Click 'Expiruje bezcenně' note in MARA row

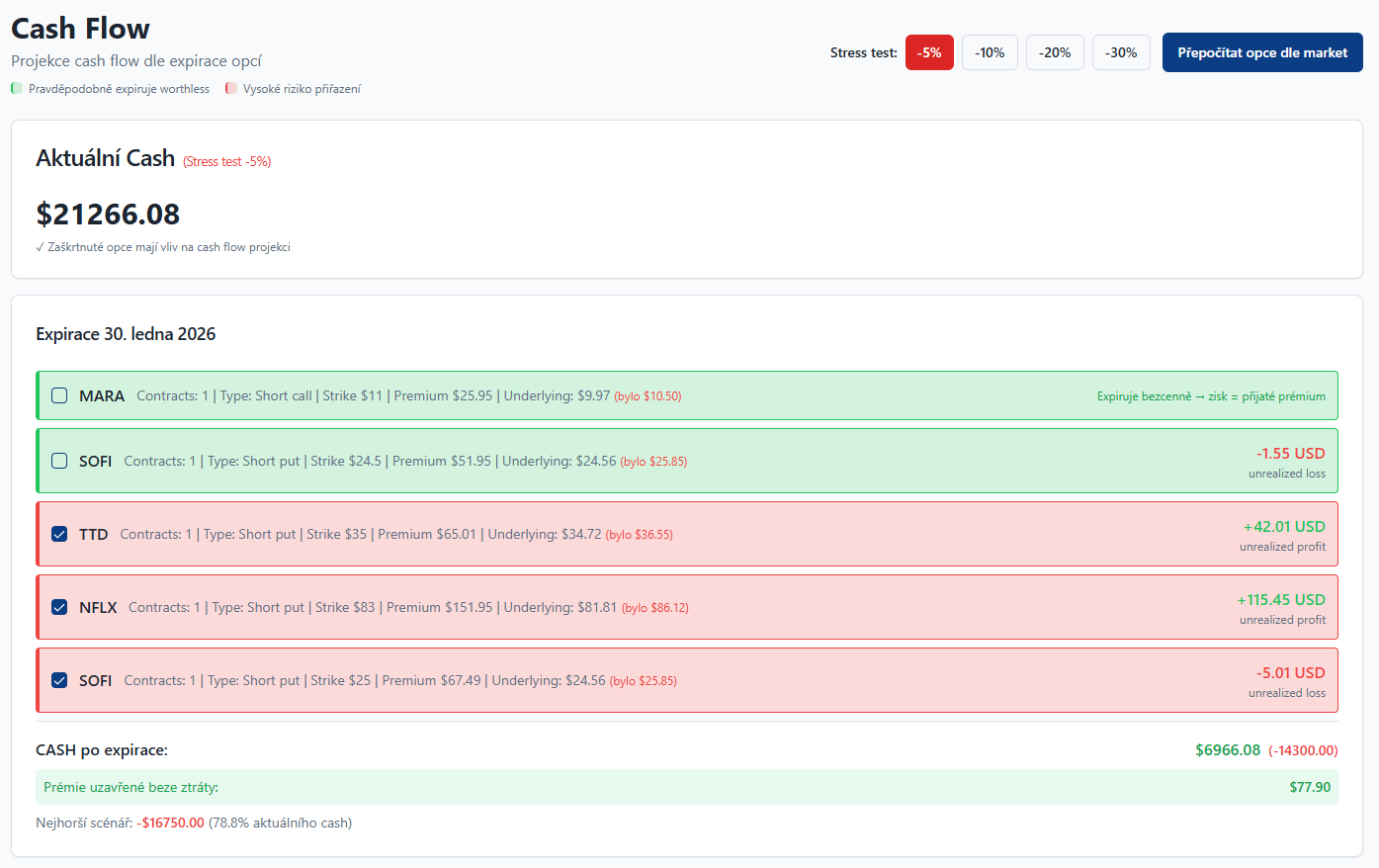pos(1211,396)
